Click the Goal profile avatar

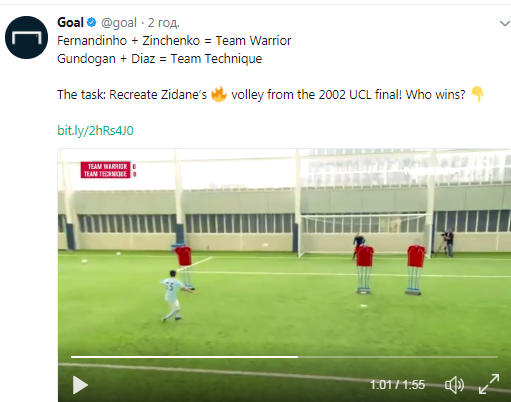pyautogui.click(x=26, y=37)
